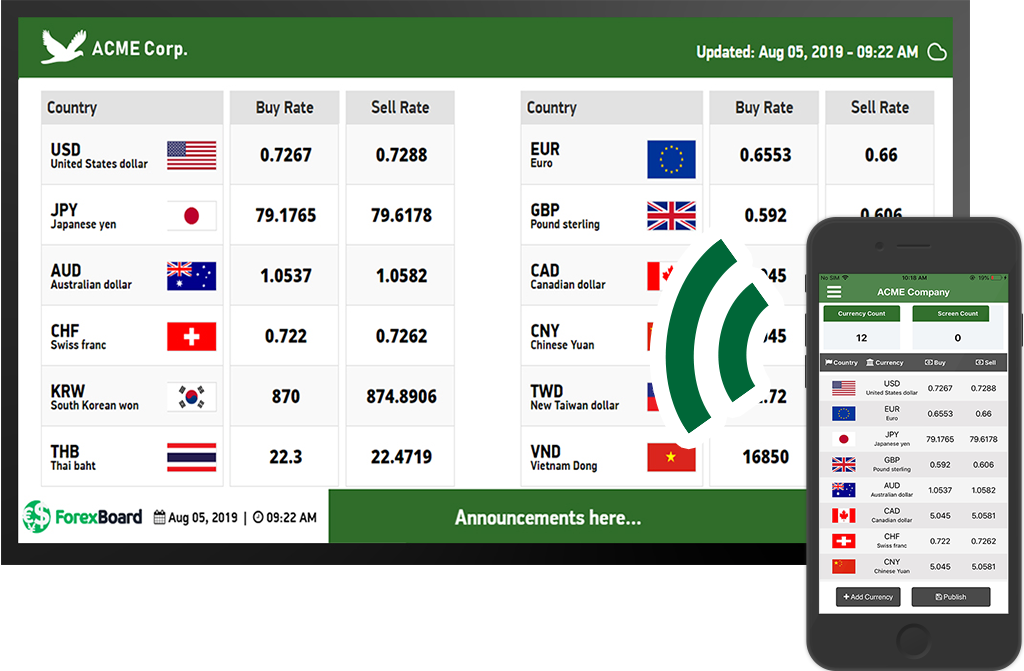Click the Buy column header in the phone
The height and width of the screenshot is (671, 1024).
pos(936,362)
